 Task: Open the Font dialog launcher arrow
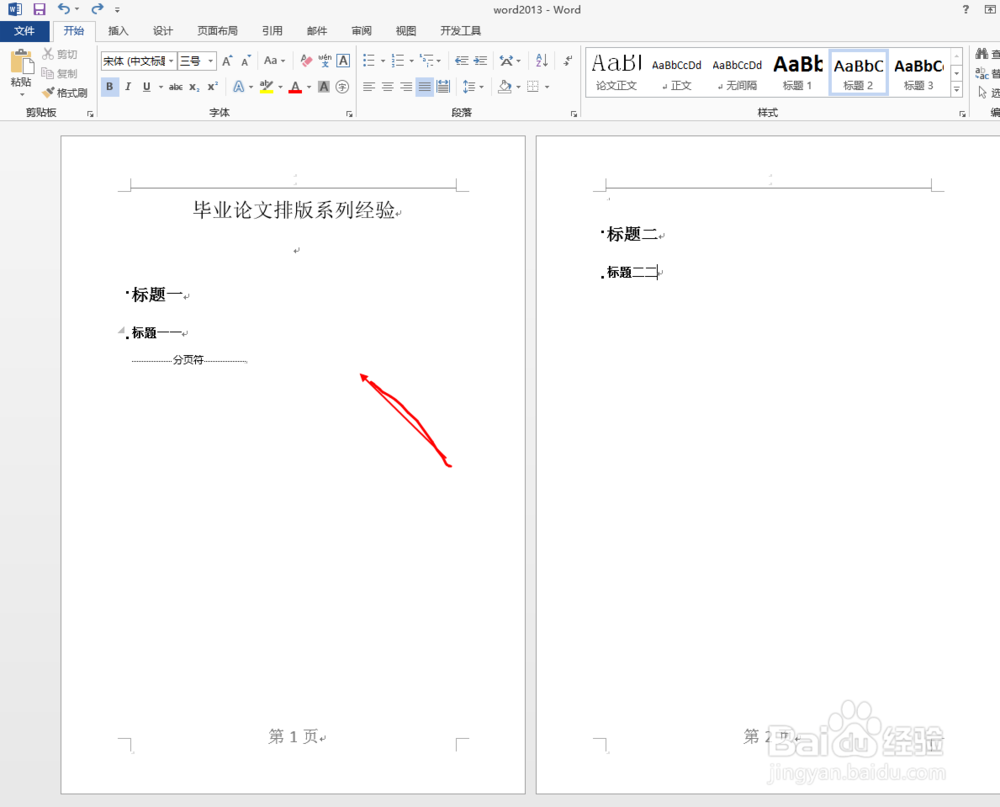(348, 112)
